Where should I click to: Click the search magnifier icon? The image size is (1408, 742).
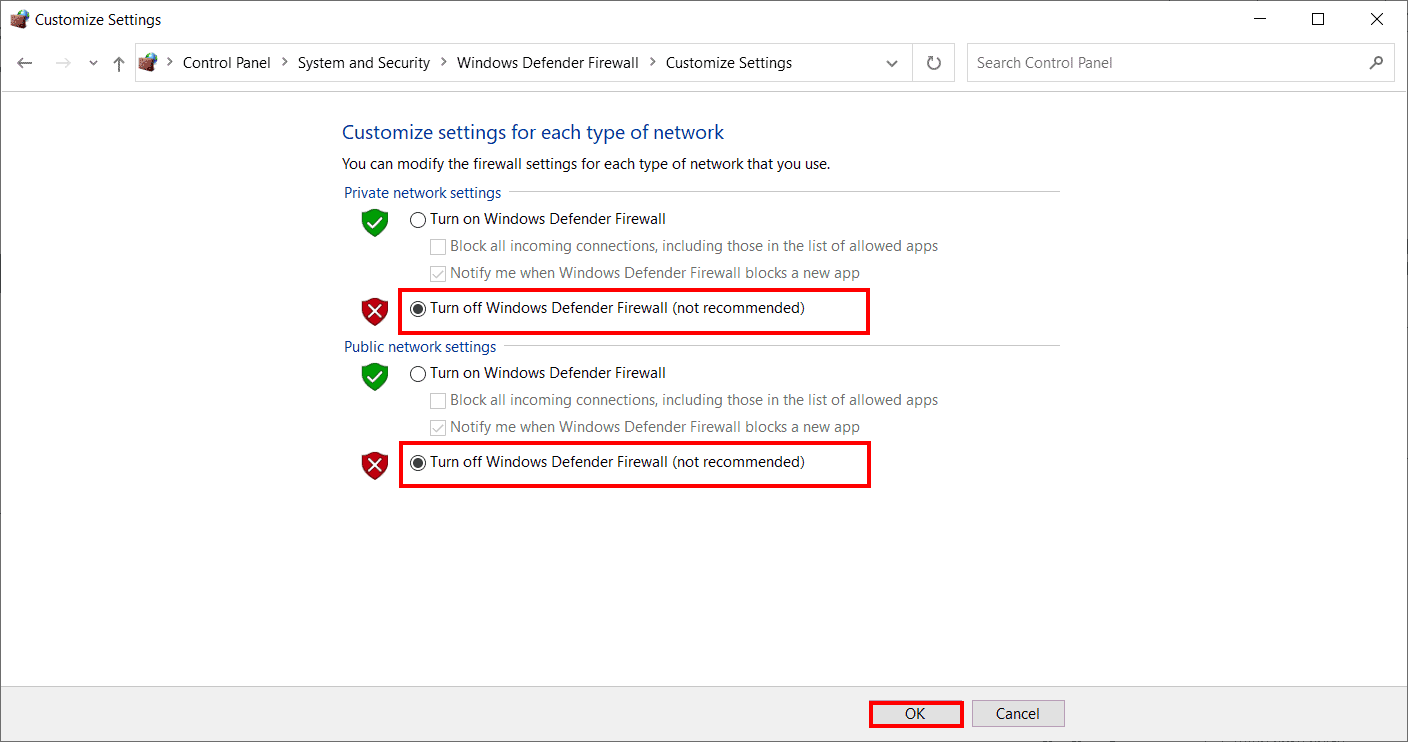1377,62
